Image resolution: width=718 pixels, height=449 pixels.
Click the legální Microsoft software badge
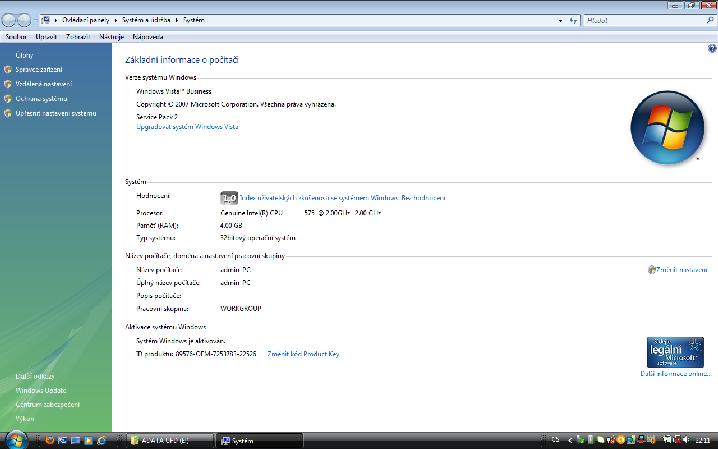[x=675, y=352]
